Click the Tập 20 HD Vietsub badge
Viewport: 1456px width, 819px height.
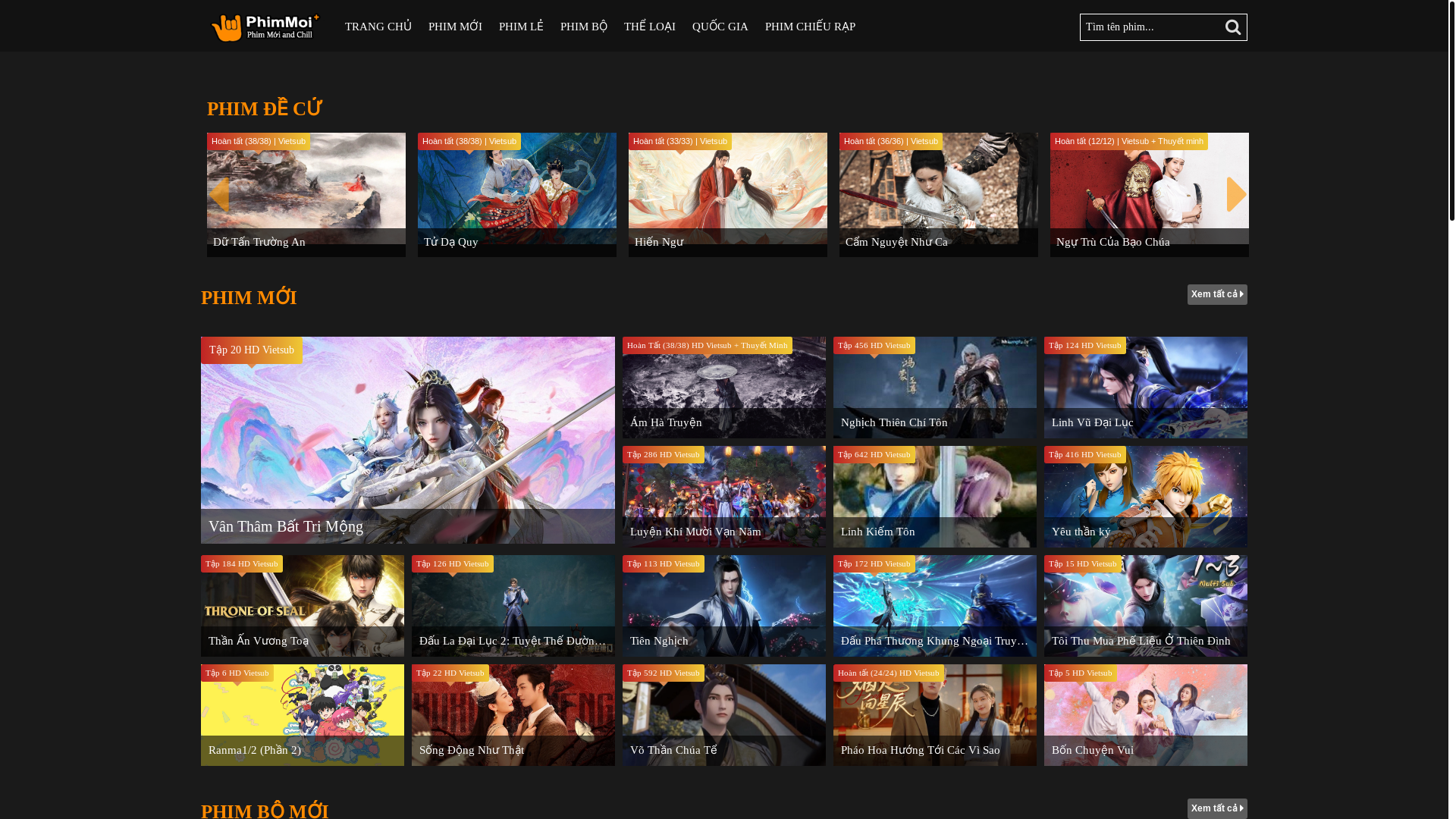[x=252, y=350]
